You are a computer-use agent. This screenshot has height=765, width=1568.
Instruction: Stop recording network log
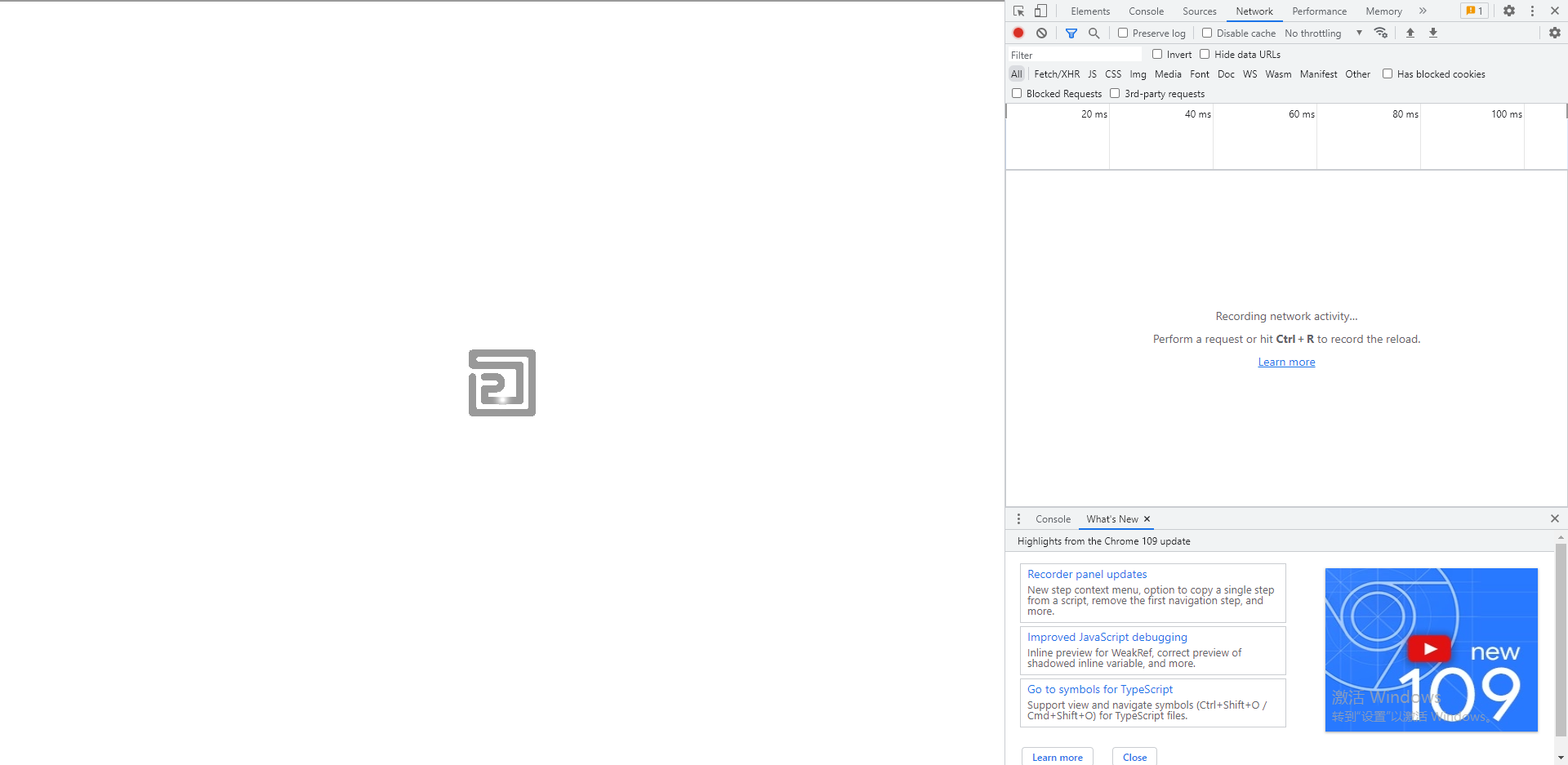tap(1018, 33)
